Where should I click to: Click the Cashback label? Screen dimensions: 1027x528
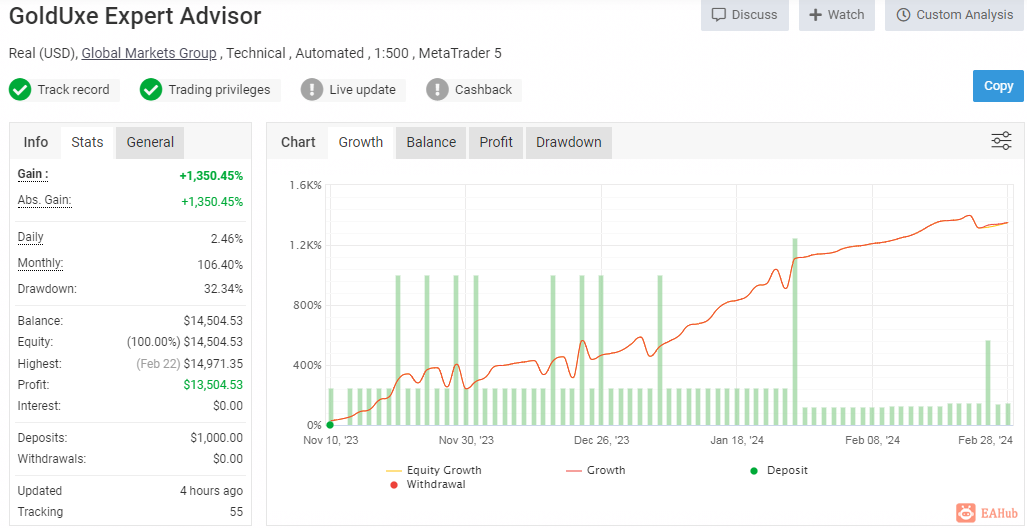(483, 90)
